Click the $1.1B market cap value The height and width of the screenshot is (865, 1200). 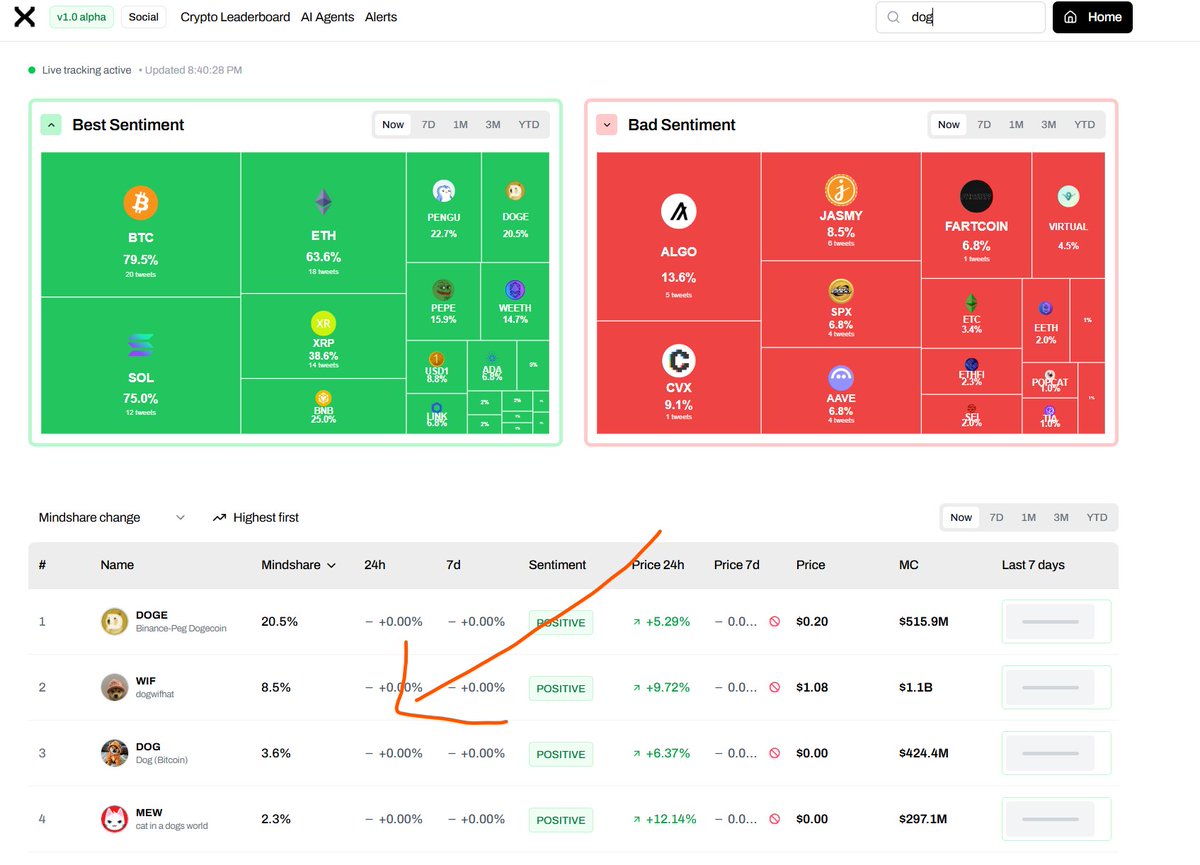click(916, 687)
